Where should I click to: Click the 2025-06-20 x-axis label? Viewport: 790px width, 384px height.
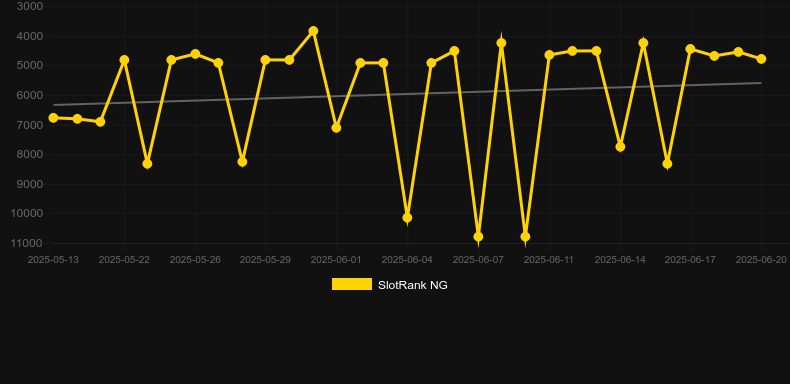(x=761, y=260)
